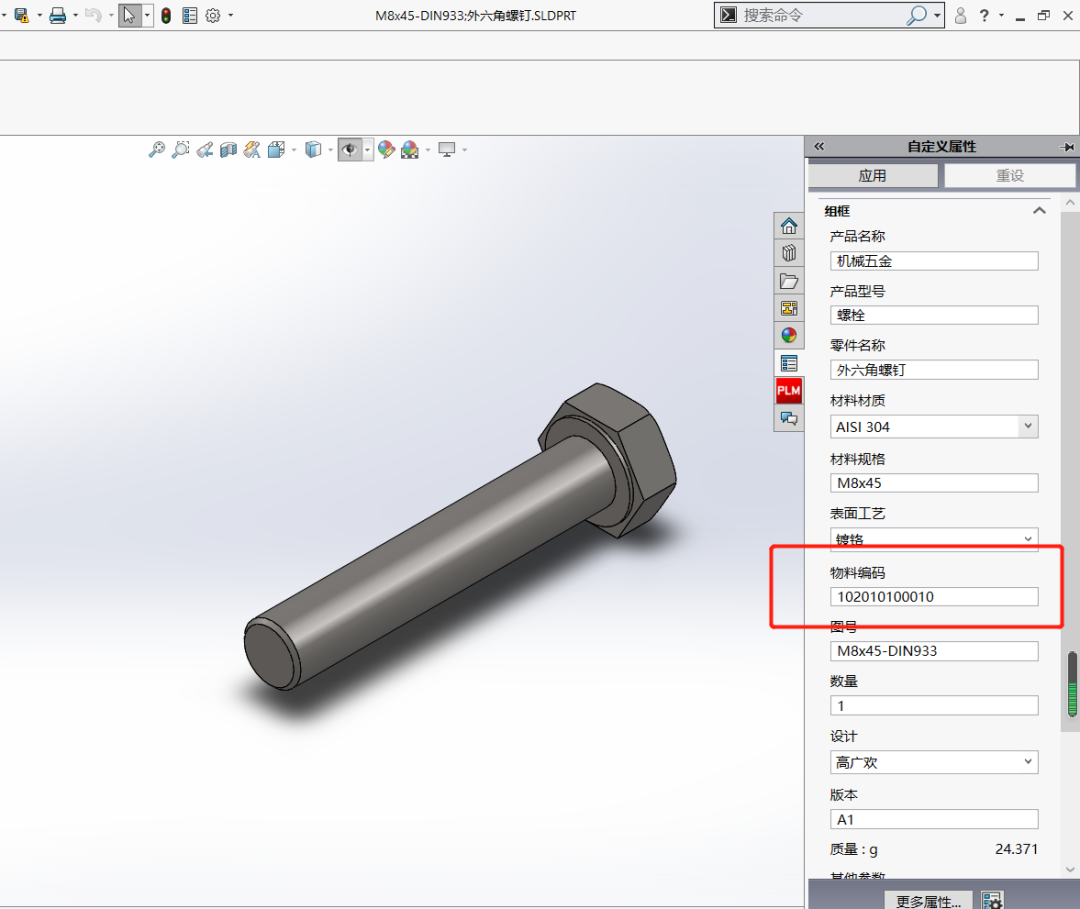
Task: Click the 应用 button
Action: [x=872, y=176]
